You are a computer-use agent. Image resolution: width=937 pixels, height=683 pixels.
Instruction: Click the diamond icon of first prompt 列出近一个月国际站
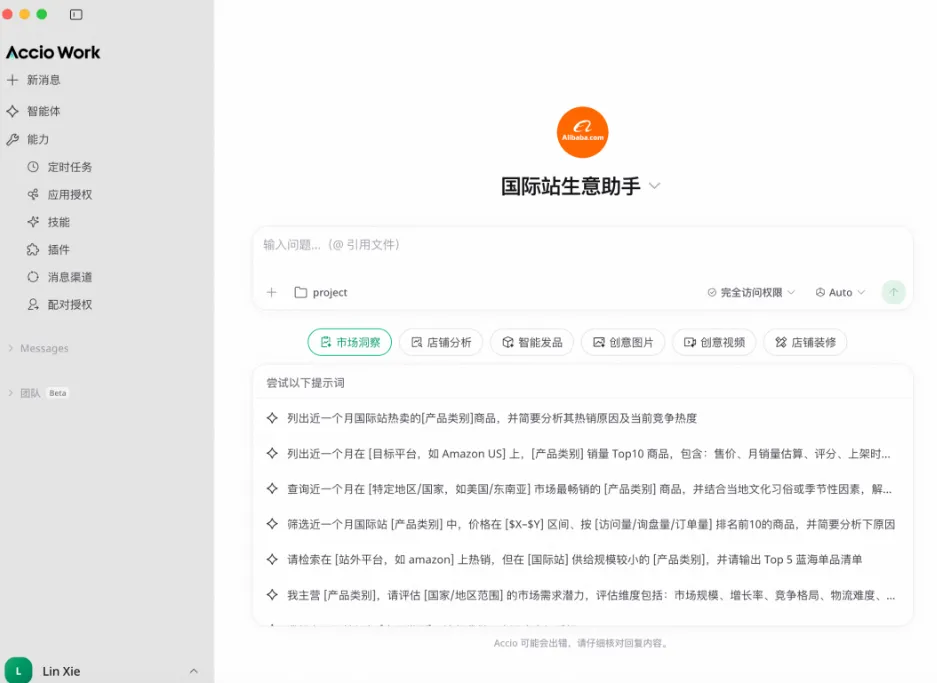coord(272,418)
